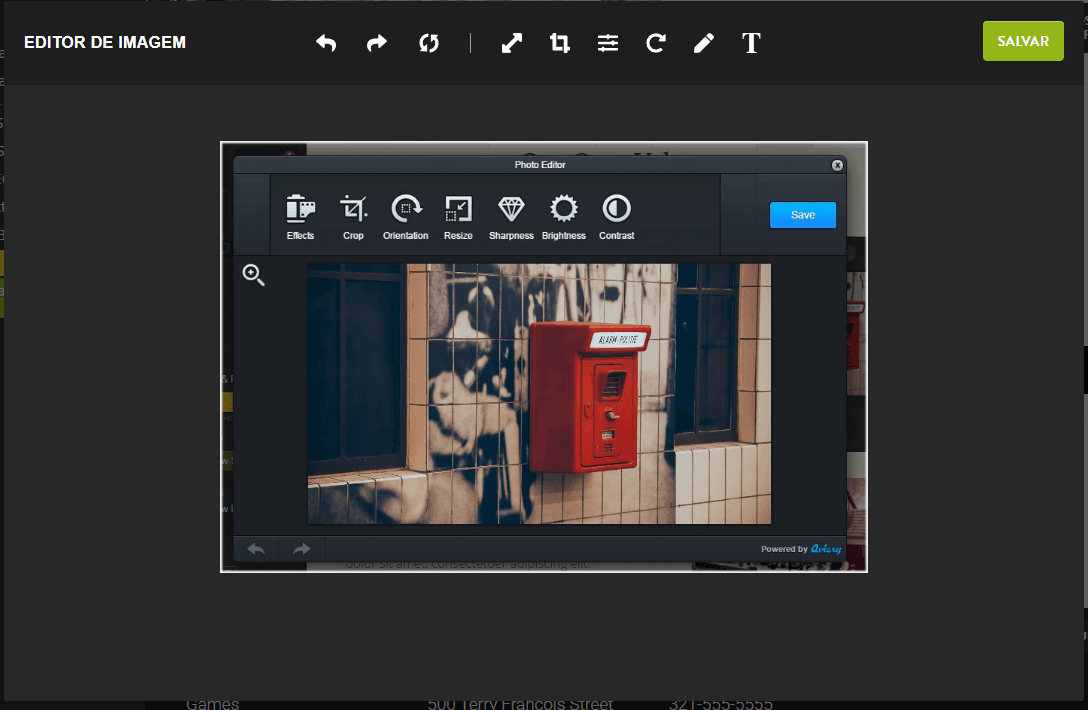This screenshot has width=1088, height=710.
Task: Click the undo arrow in top toolbar
Action: coord(325,43)
